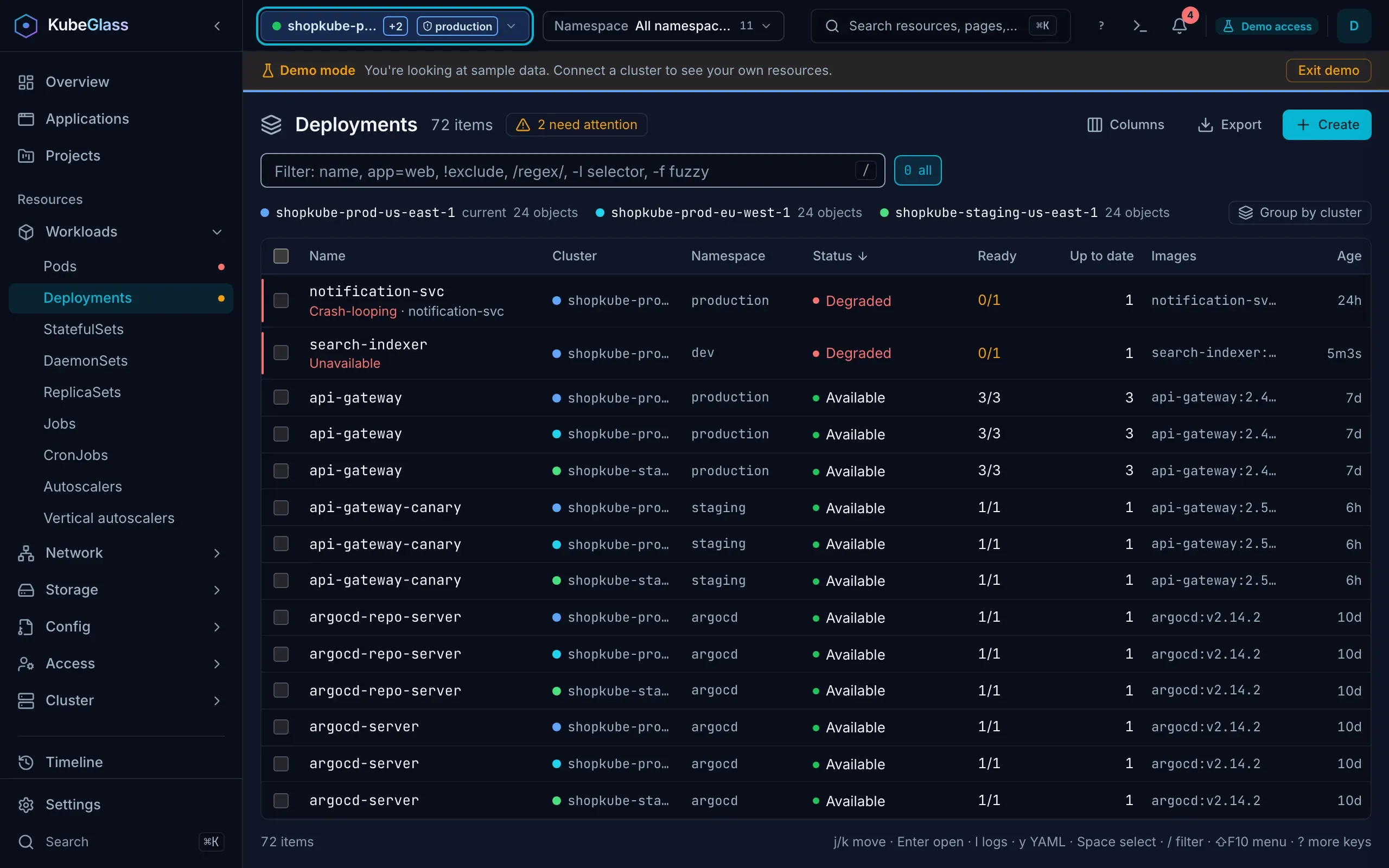The width and height of the screenshot is (1389, 868).
Task: Click the KubeGlass logo icon
Action: click(26, 26)
